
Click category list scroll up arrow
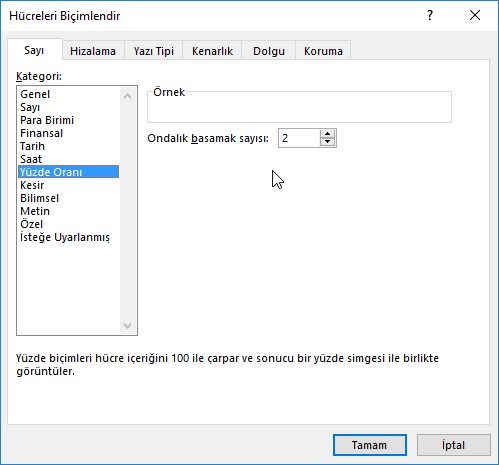[x=127, y=96]
